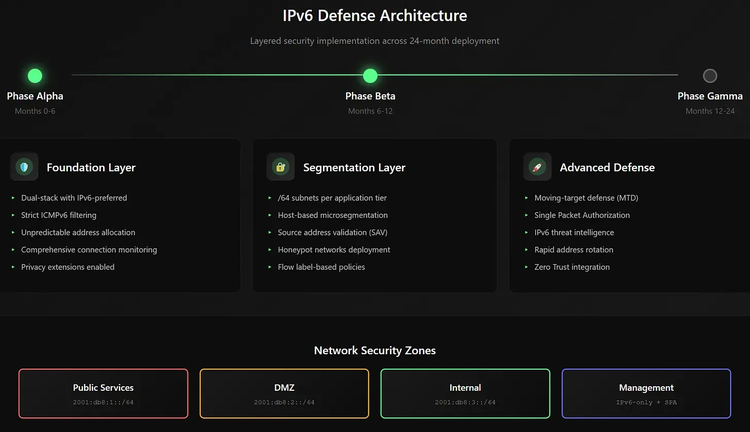Open the Public Services zone card
The height and width of the screenshot is (432, 750).
click(103, 393)
